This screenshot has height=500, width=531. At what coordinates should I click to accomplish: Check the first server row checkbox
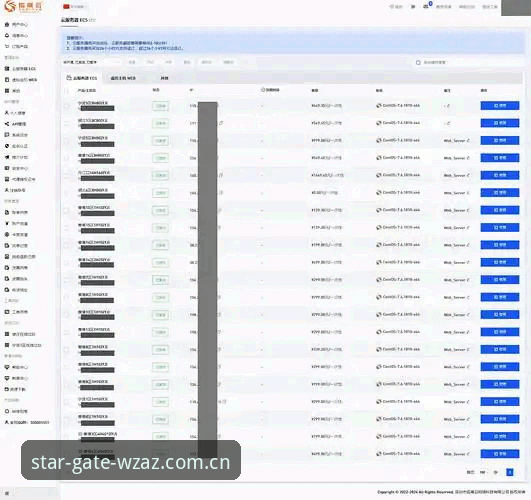(67, 106)
